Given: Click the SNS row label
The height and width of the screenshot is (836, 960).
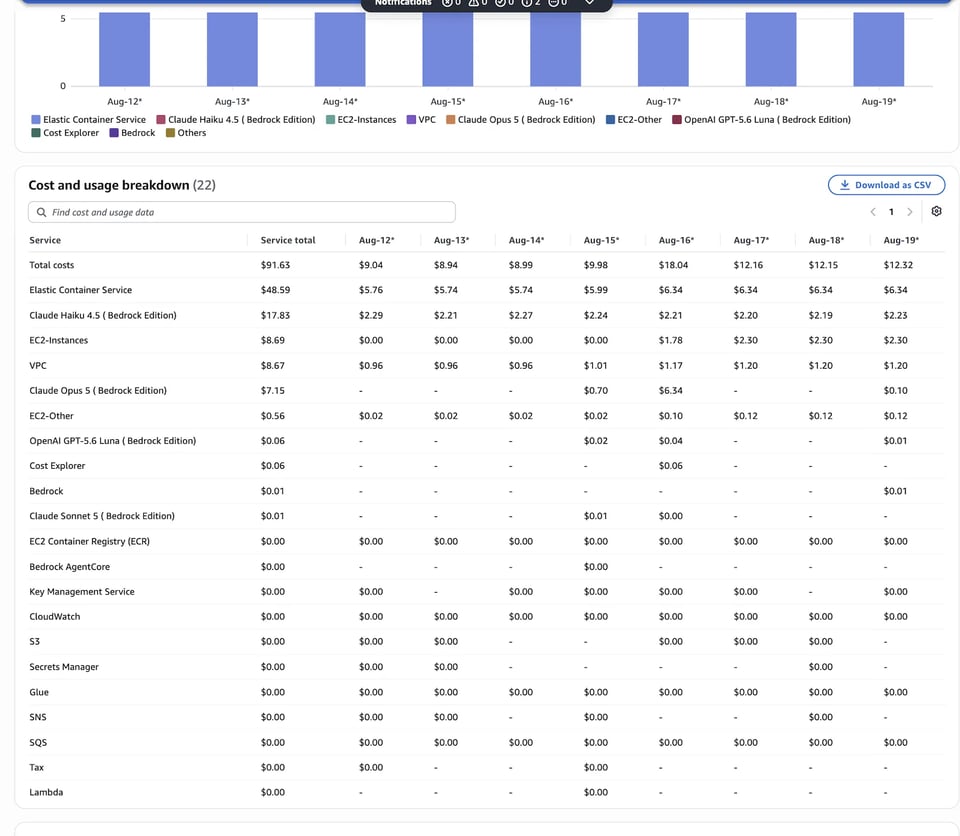Looking at the screenshot, I should 38,717.
